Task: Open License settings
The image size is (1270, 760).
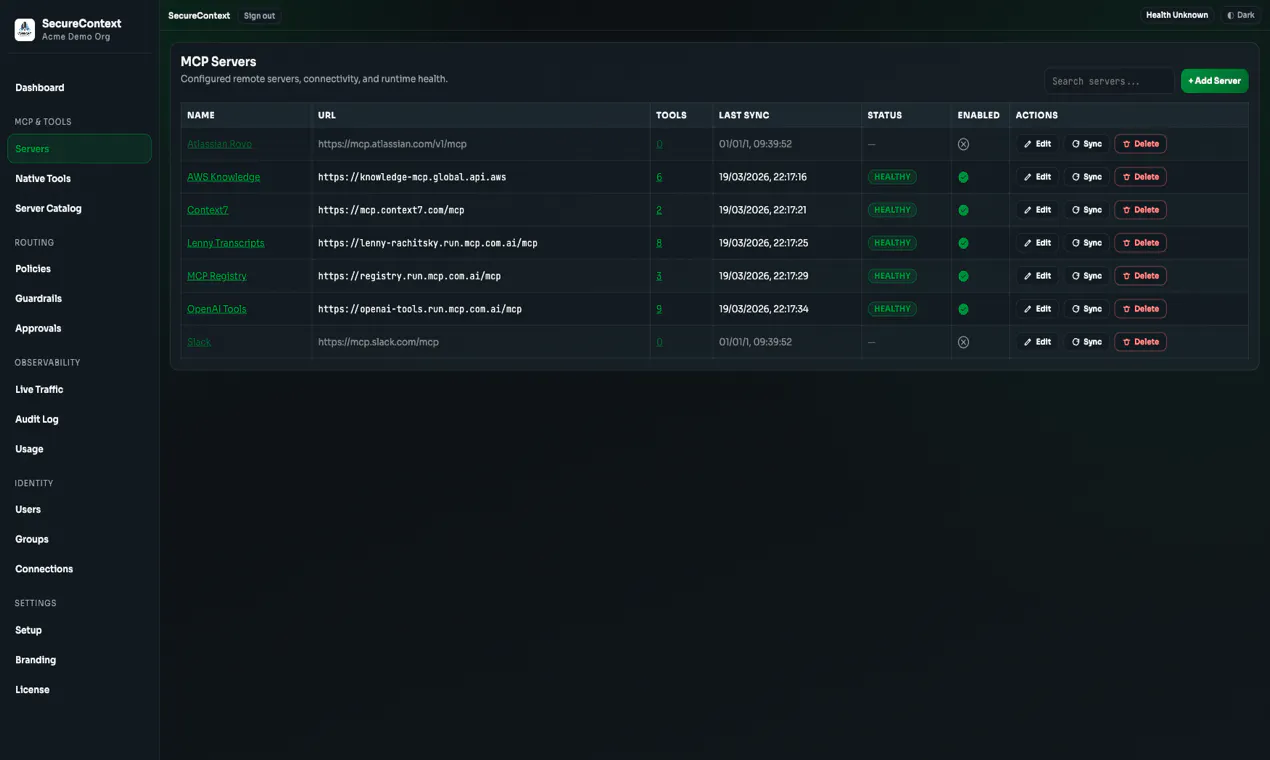Action: [x=32, y=691]
